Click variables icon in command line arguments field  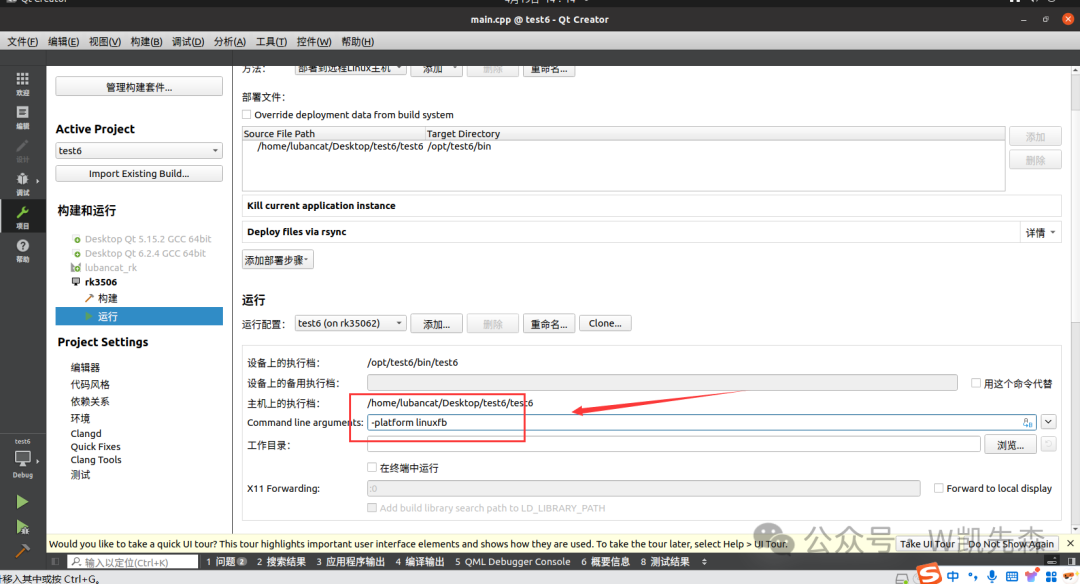(1027, 423)
